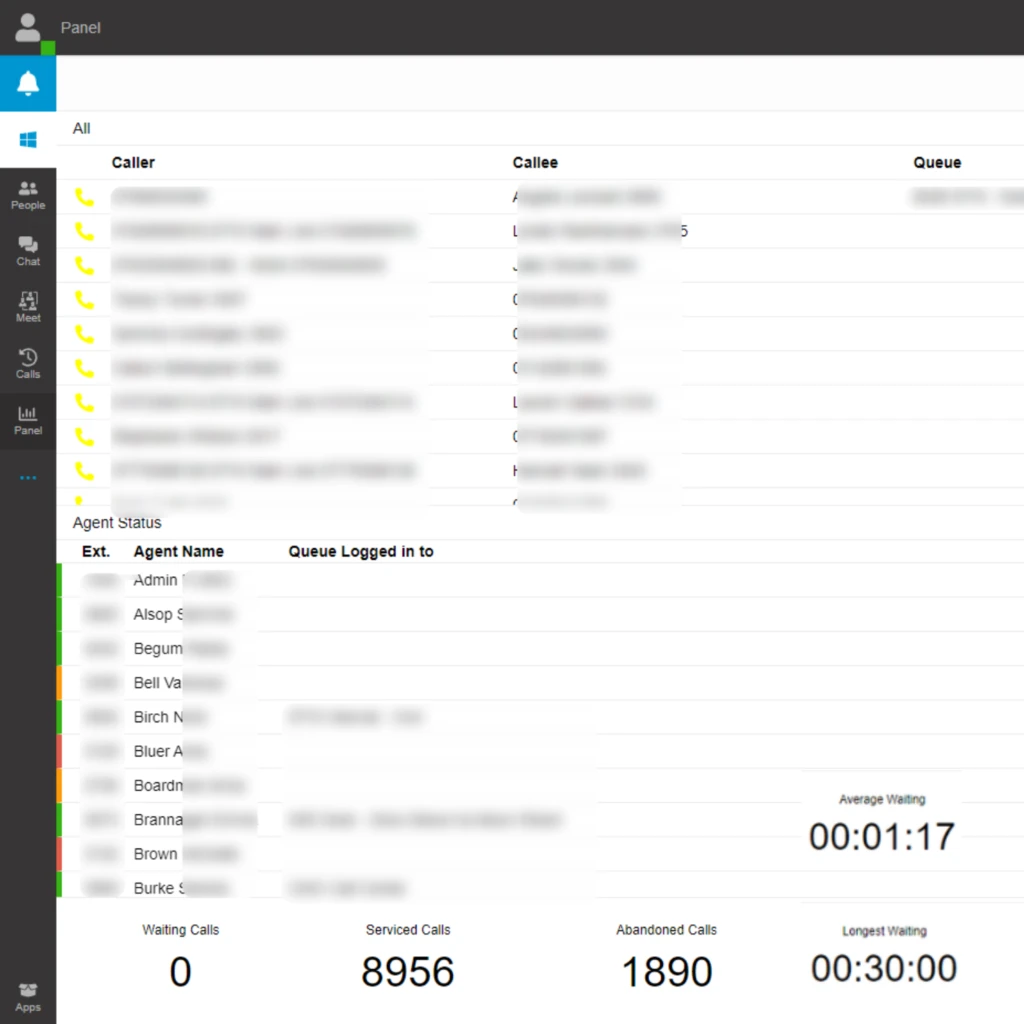Open the Chat sidebar panel
1024x1024 pixels.
coord(27,252)
